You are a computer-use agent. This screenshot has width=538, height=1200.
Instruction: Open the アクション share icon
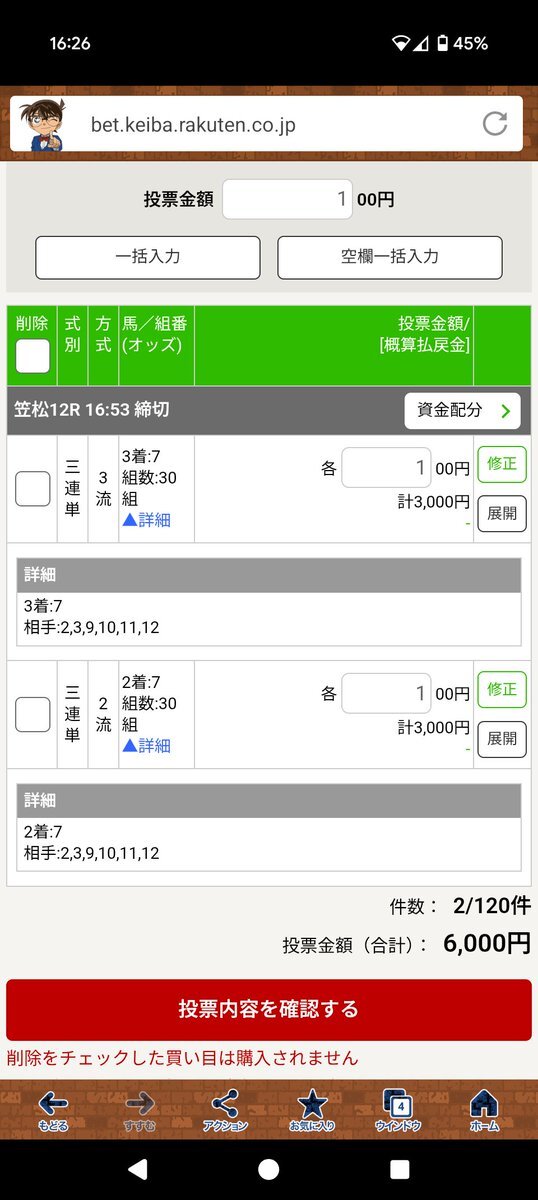click(x=225, y=1103)
